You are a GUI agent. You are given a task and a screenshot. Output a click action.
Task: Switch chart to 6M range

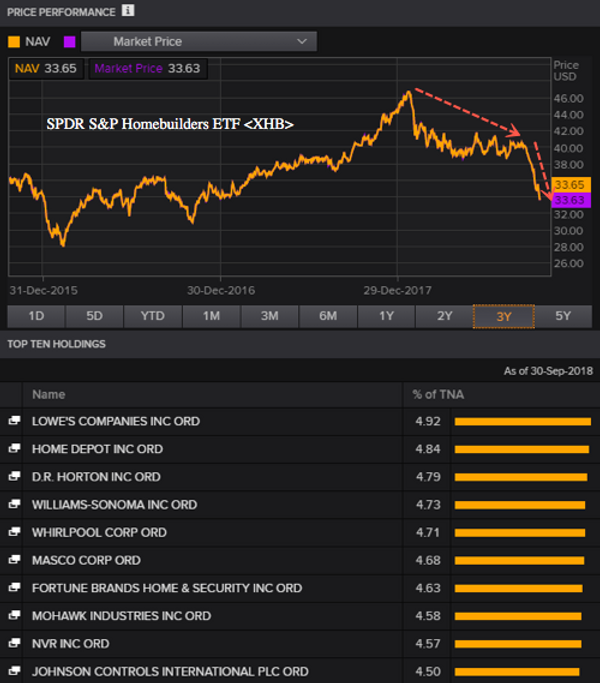click(328, 316)
